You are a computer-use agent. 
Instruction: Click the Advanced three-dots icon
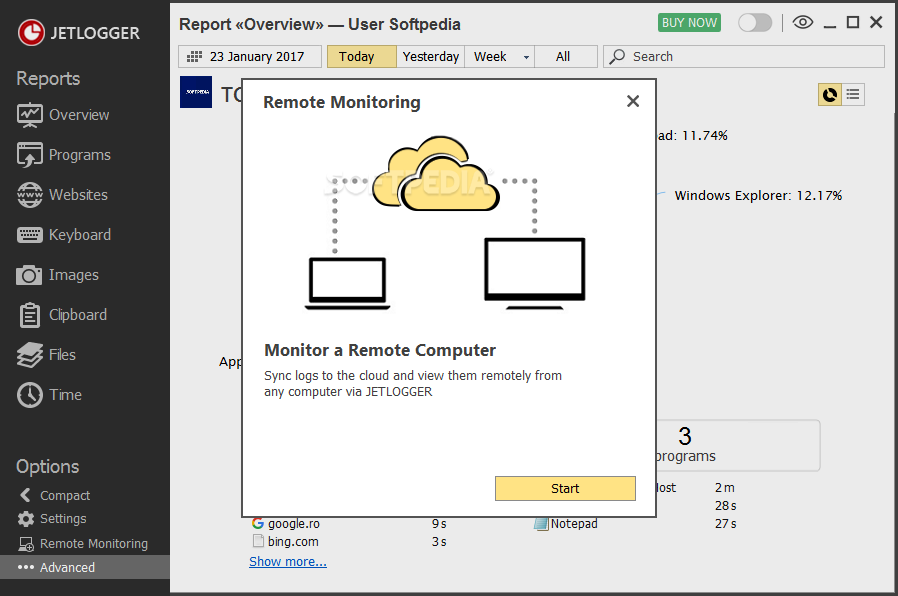tap(26, 567)
